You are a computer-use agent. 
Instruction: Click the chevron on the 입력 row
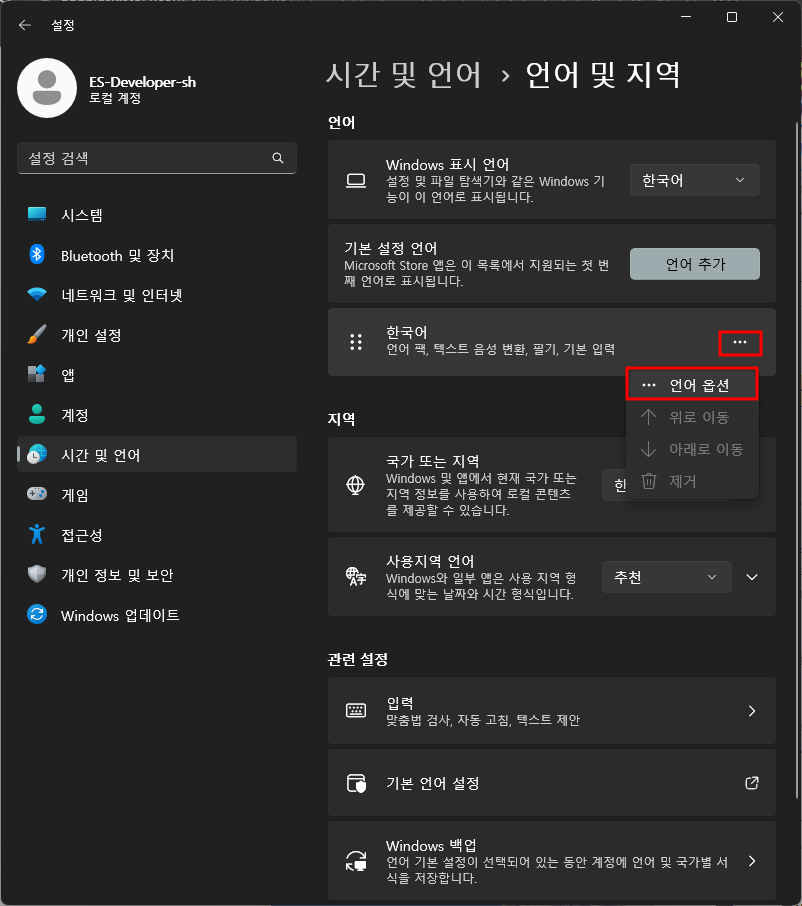(x=752, y=711)
